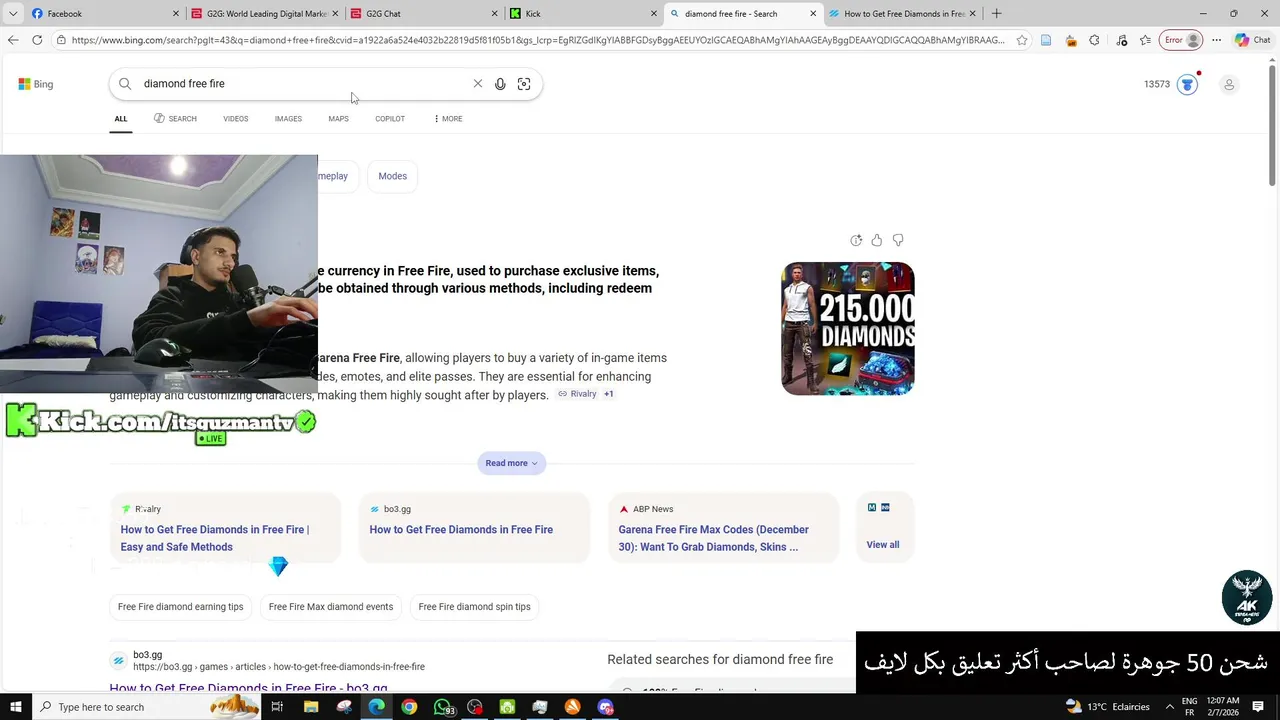Viewport: 1280px width, 720px height.
Task: Open the tab actions dropdown arrow
Action: (x=13, y=14)
